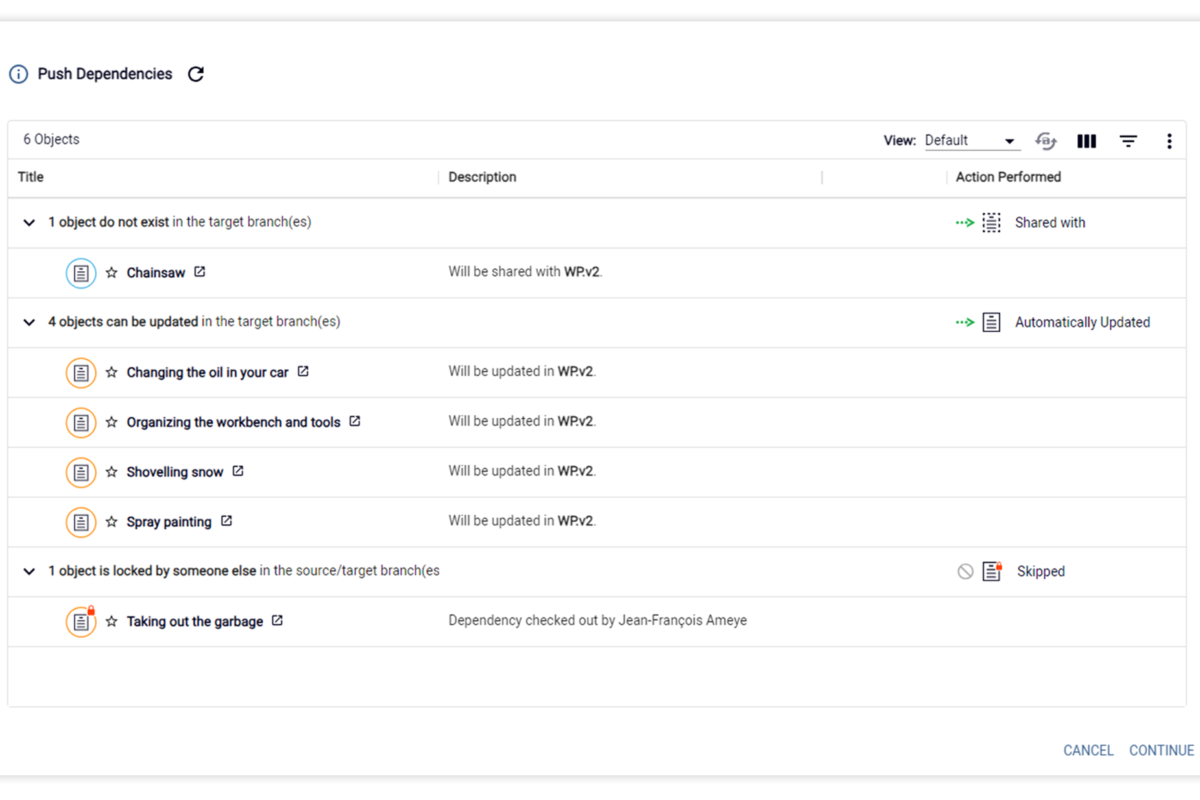Click the Skipped locked document icon
The width and height of the screenshot is (1200, 800).
(992, 572)
